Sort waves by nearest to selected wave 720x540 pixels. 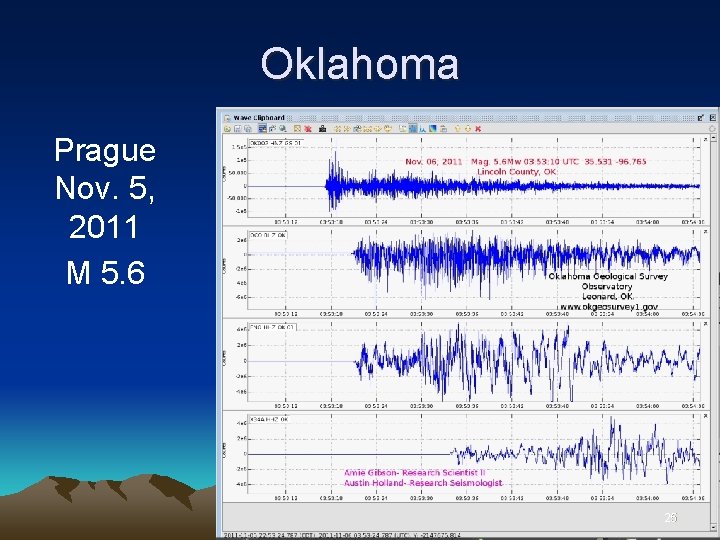click(x=282, y=129)
